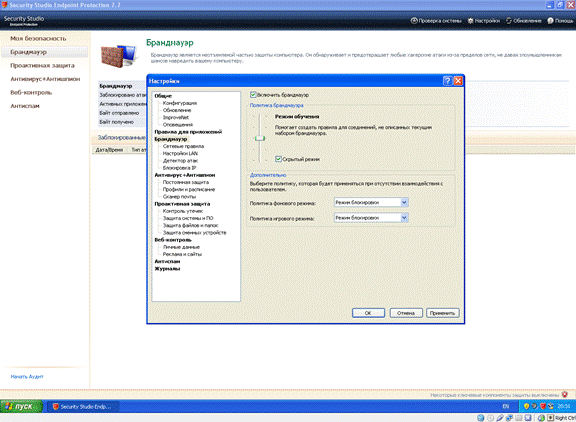Image resolution: width=576 pixels, height=422 pixels.
Task: Click the yellow shield tray icon
Action: tap(526, 406)
